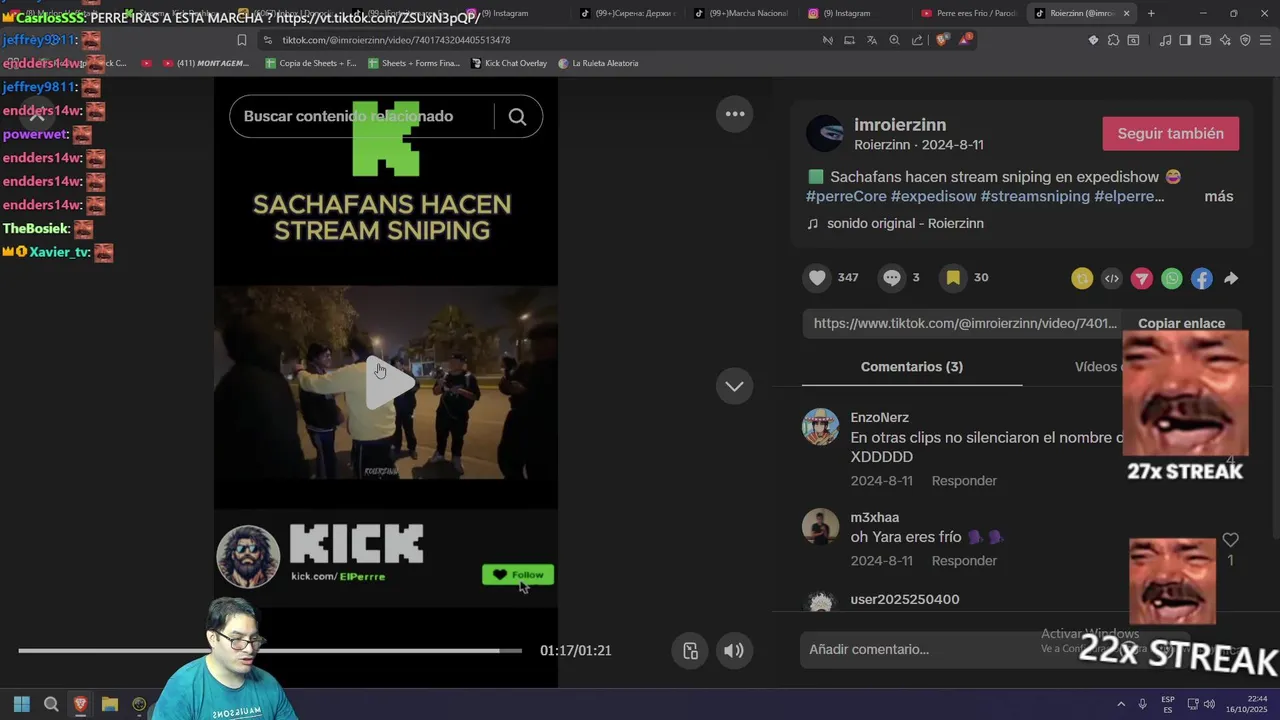Open the #perreCore hashtag
1280x720 pixels.
(x=846, y=196)
